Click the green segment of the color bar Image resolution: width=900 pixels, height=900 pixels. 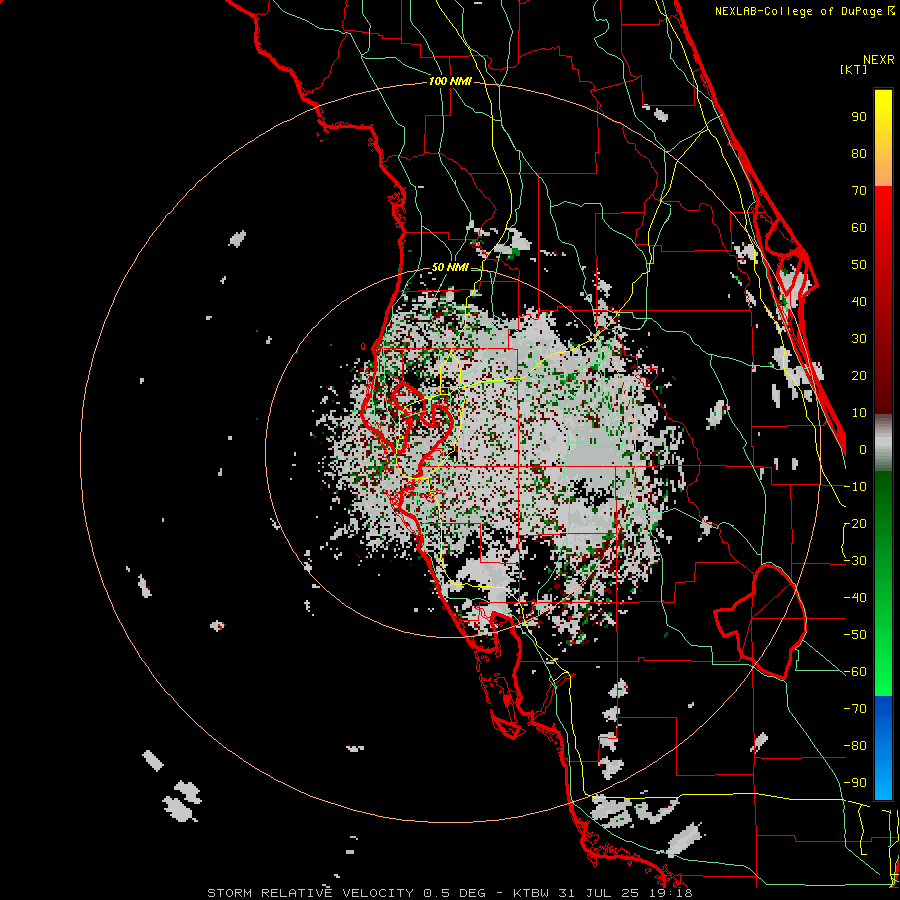pos(883,584)
